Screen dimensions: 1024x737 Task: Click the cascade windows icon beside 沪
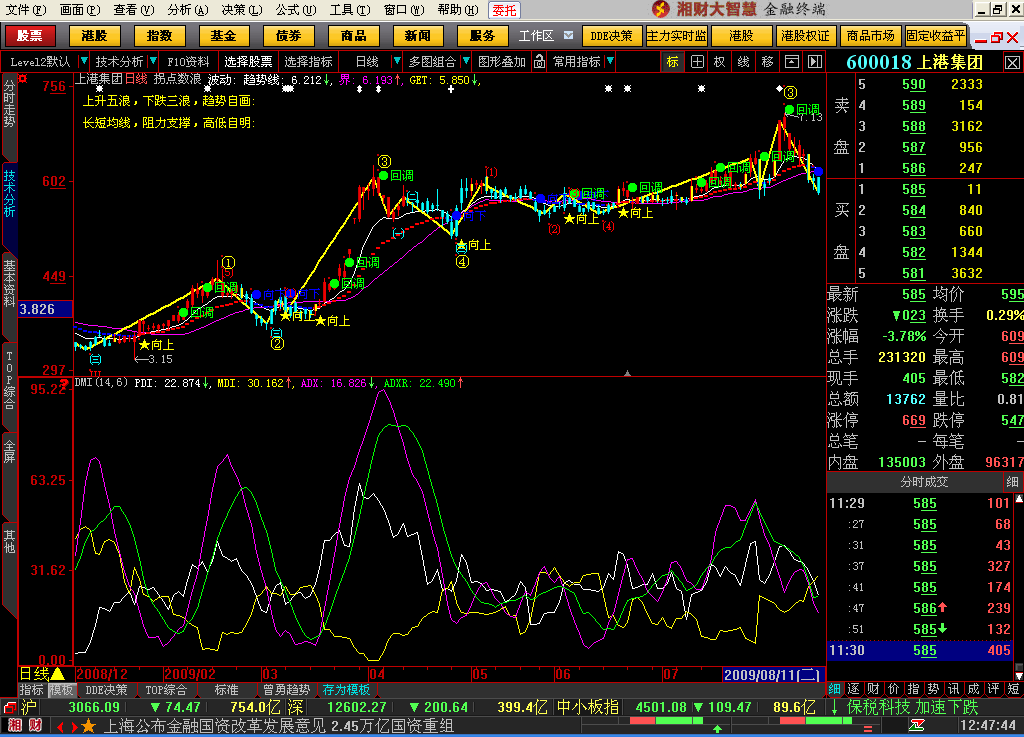(10, 708)
